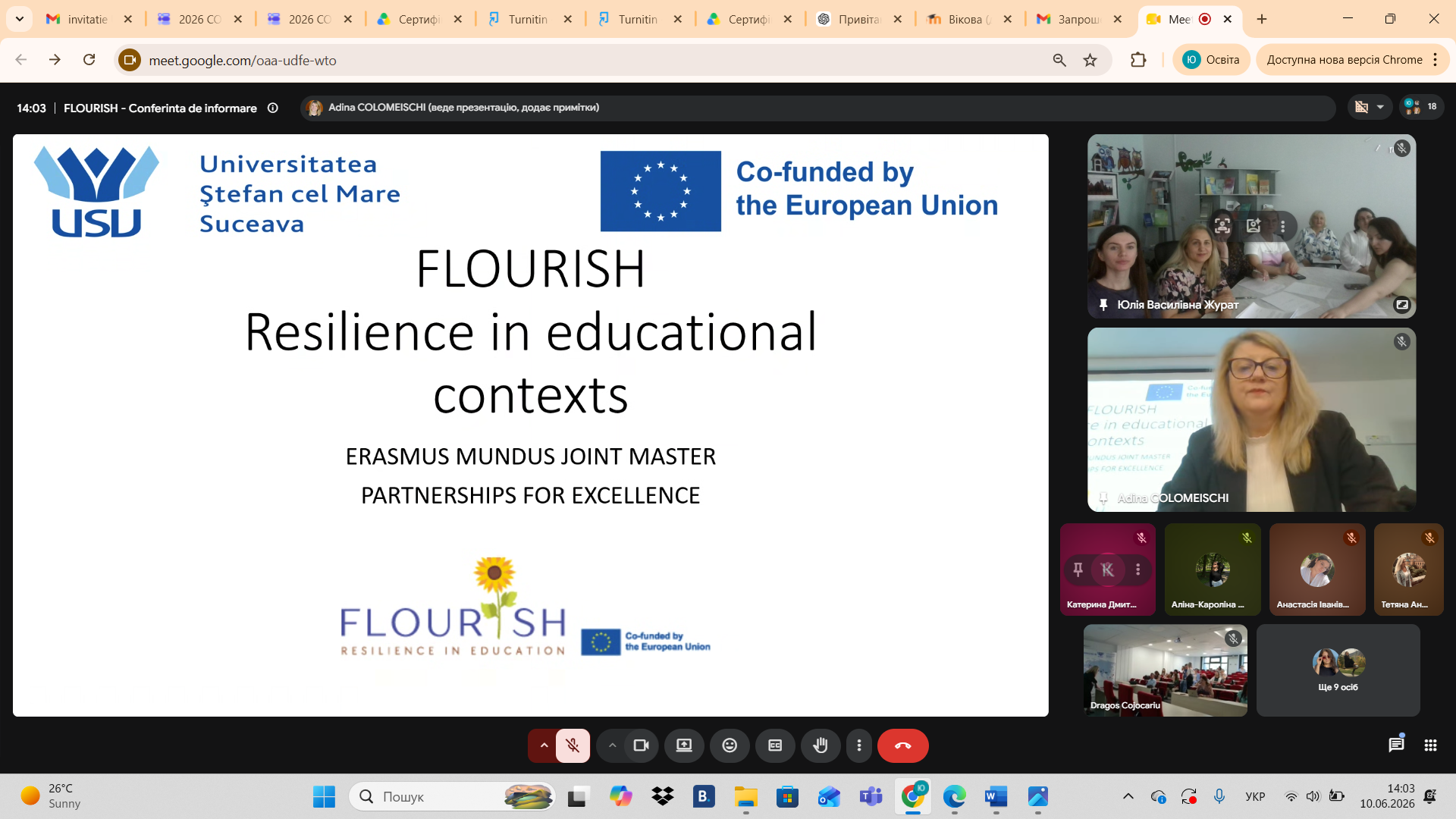This screenshot has height=819, width=1456.
Task: Switch to the invitatie Gmail tab
Action: tap(89, 19)
